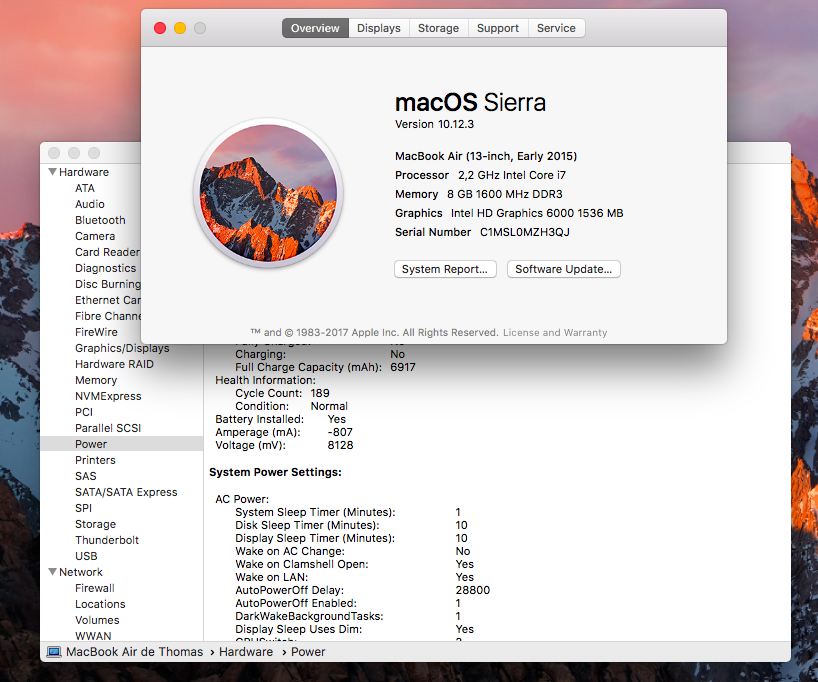Click the Wake on LAN row
818x682 pixels.
(x=355, y=577)
